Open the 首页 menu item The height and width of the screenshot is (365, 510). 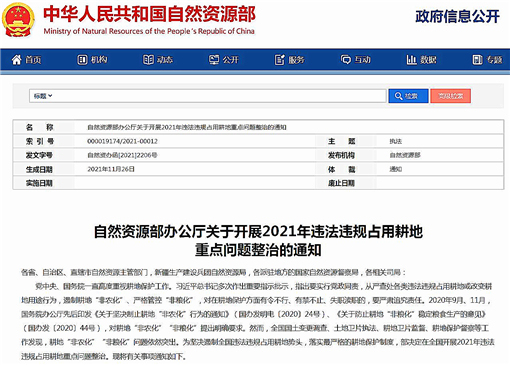[26, 60]
